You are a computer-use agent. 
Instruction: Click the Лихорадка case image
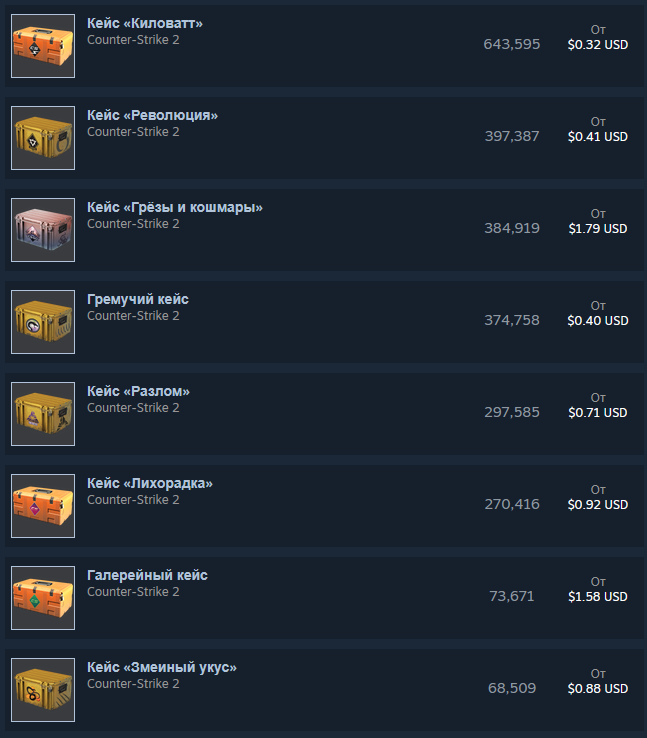pos(43,506)
